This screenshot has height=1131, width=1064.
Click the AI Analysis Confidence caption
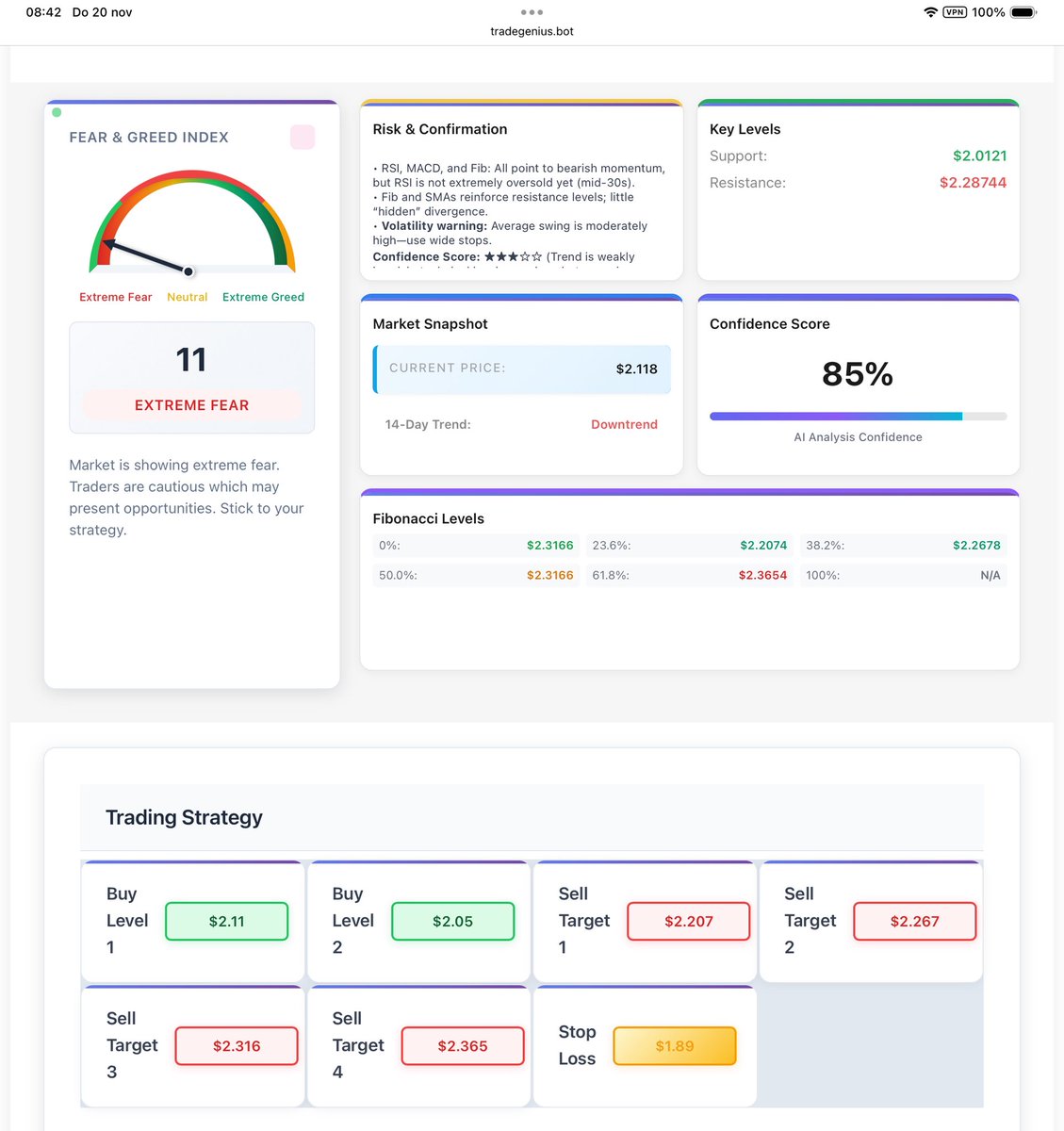pyautogui.click(x=858, y=437)
